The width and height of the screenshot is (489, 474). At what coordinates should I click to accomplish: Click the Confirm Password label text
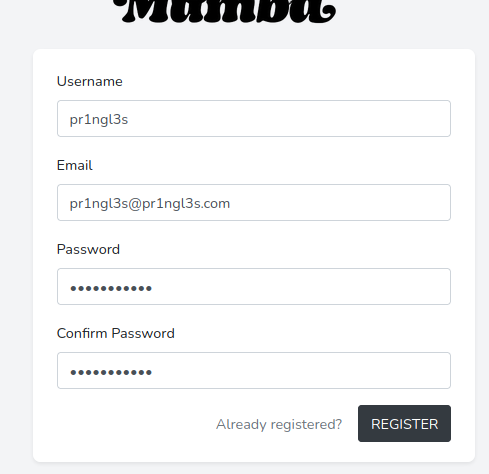[x=116, y=333]
